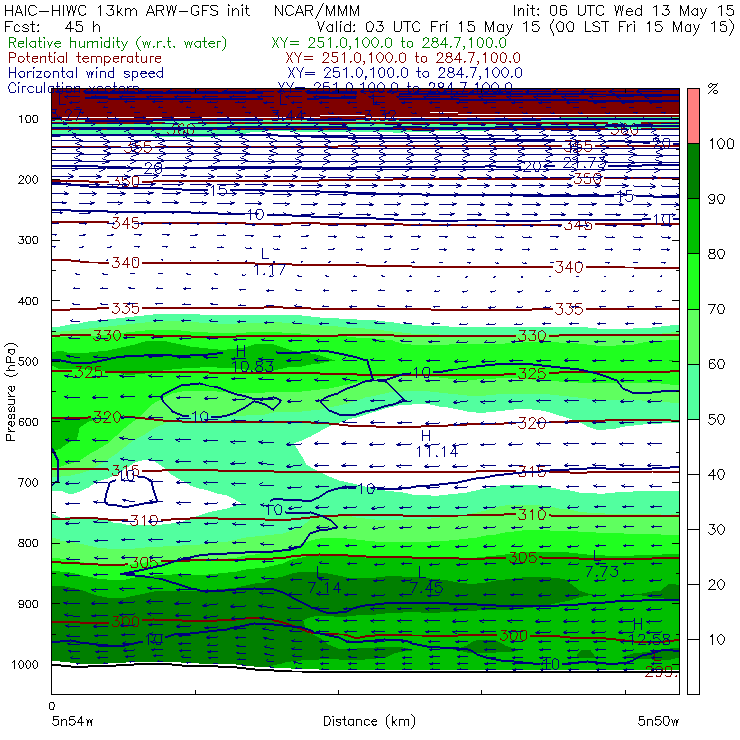Viewport: 740px width, 740px height.
Task: Click the "L 1.17" wind minimum label
Action: coord(269,262)
